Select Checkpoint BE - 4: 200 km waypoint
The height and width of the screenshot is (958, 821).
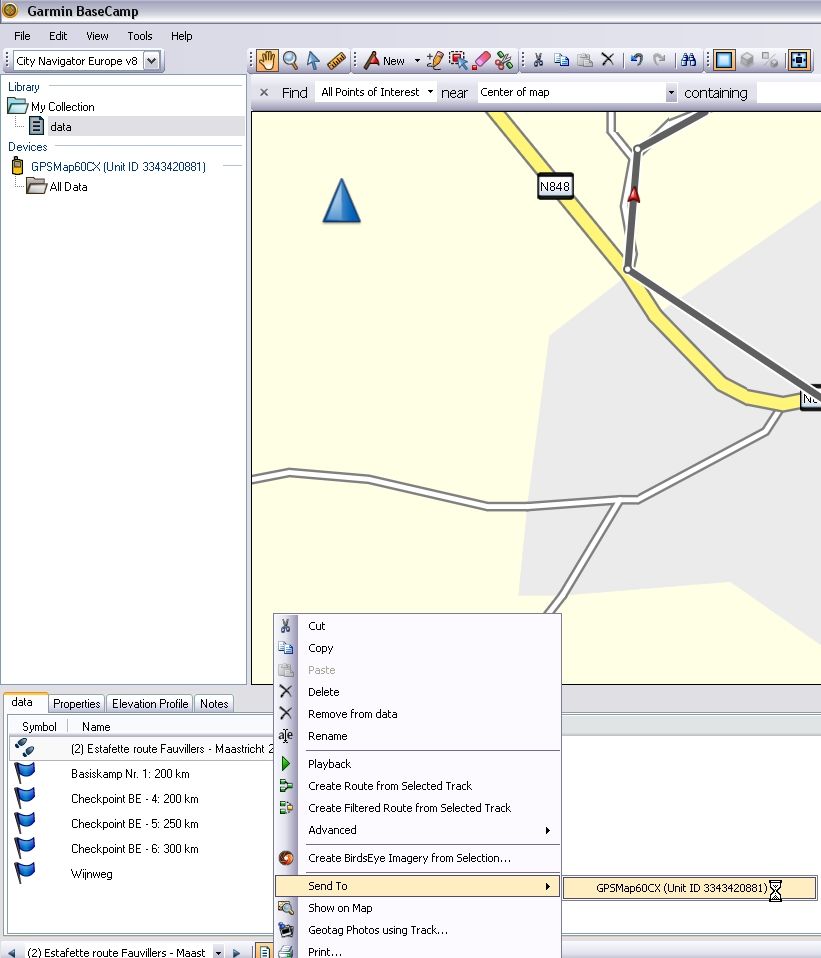click(134, 799)
